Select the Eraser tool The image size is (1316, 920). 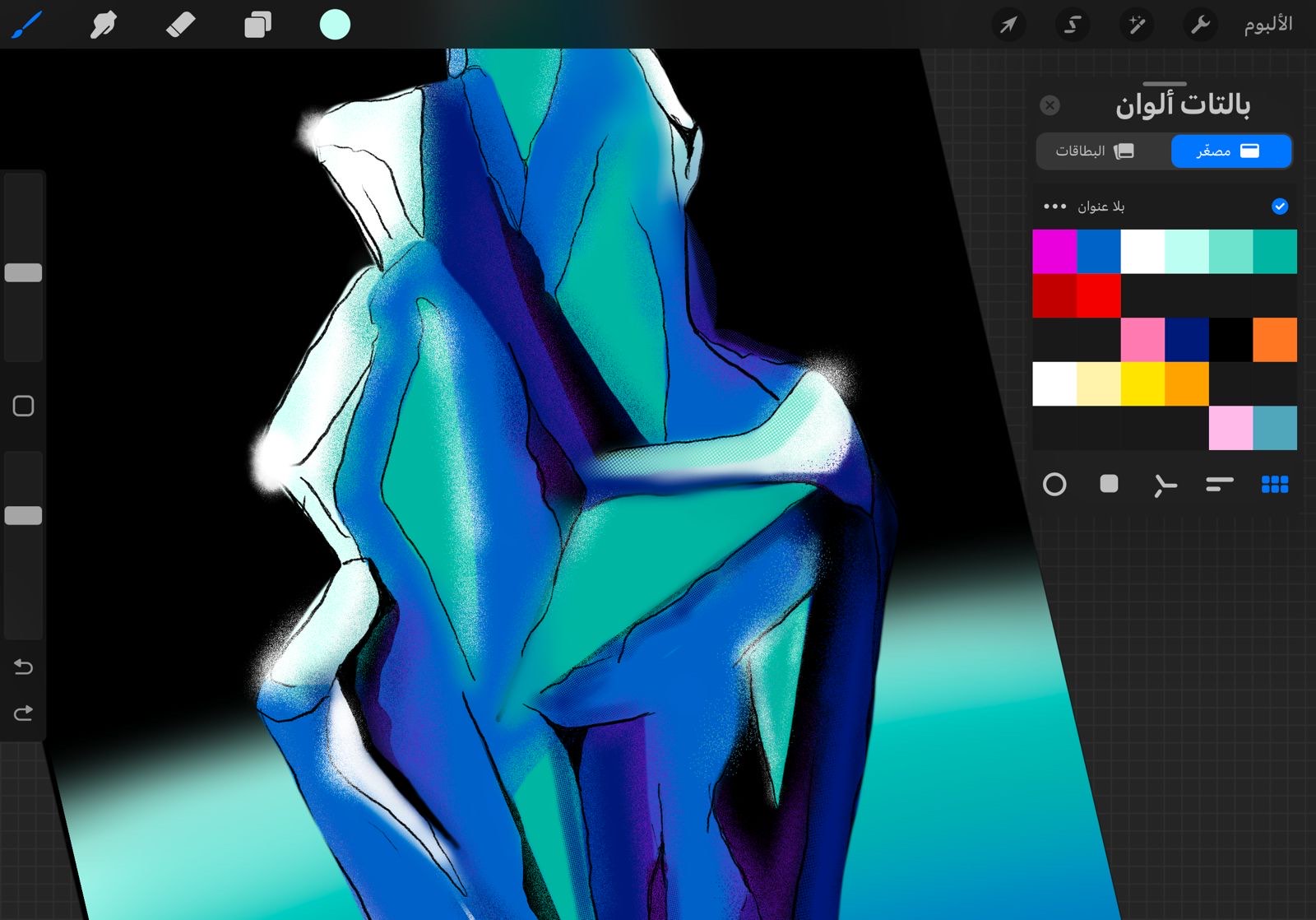click(x=180, y=25)
